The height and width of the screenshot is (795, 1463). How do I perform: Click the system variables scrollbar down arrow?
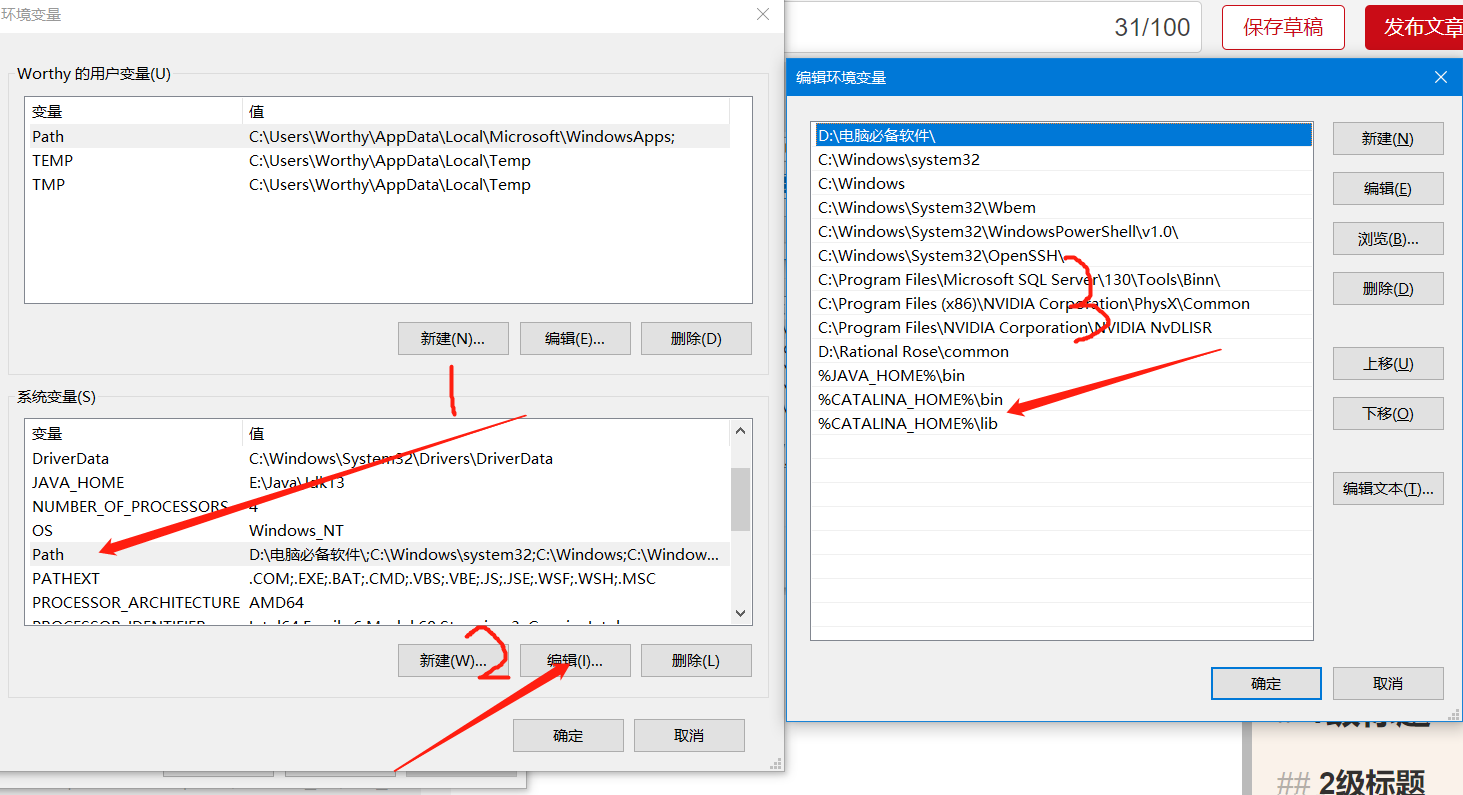point(741,613)
